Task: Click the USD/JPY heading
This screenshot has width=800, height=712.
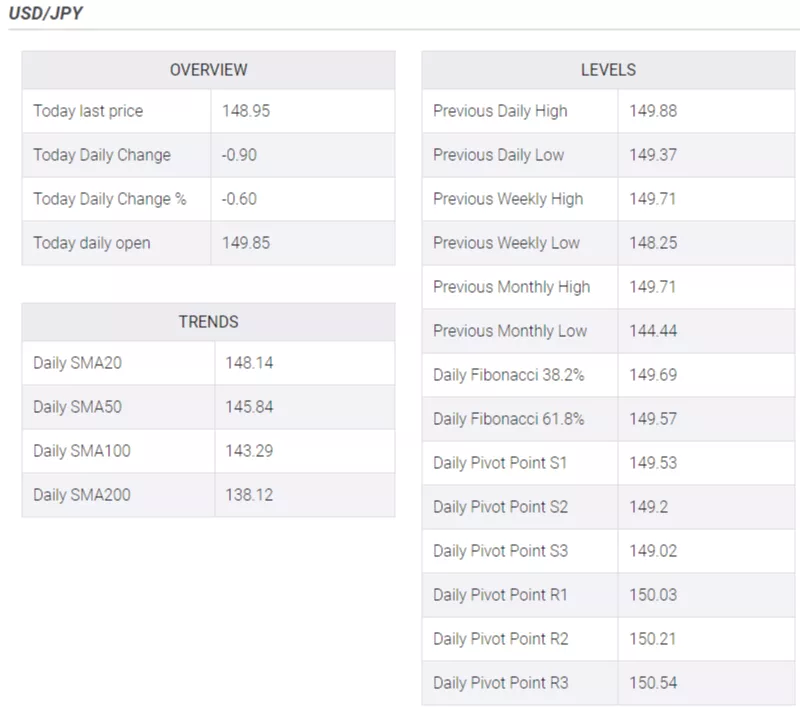Action: click(45, 13)
